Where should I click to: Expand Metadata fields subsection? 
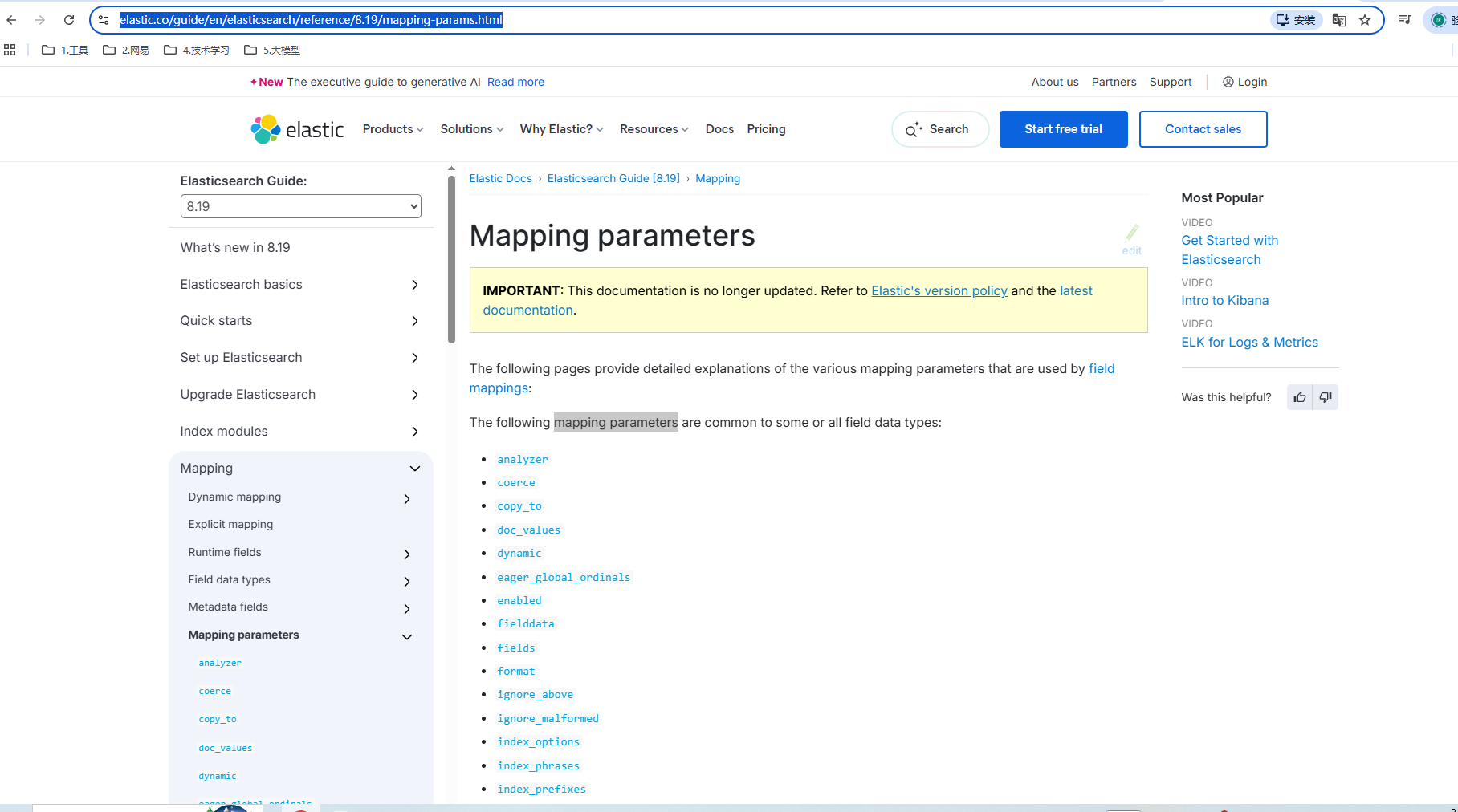point(407,608)
